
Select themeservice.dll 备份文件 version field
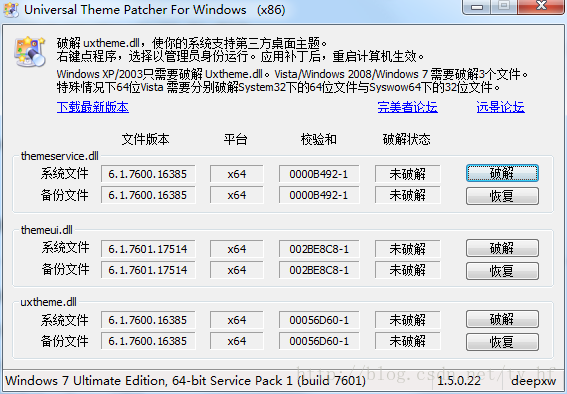148,195
